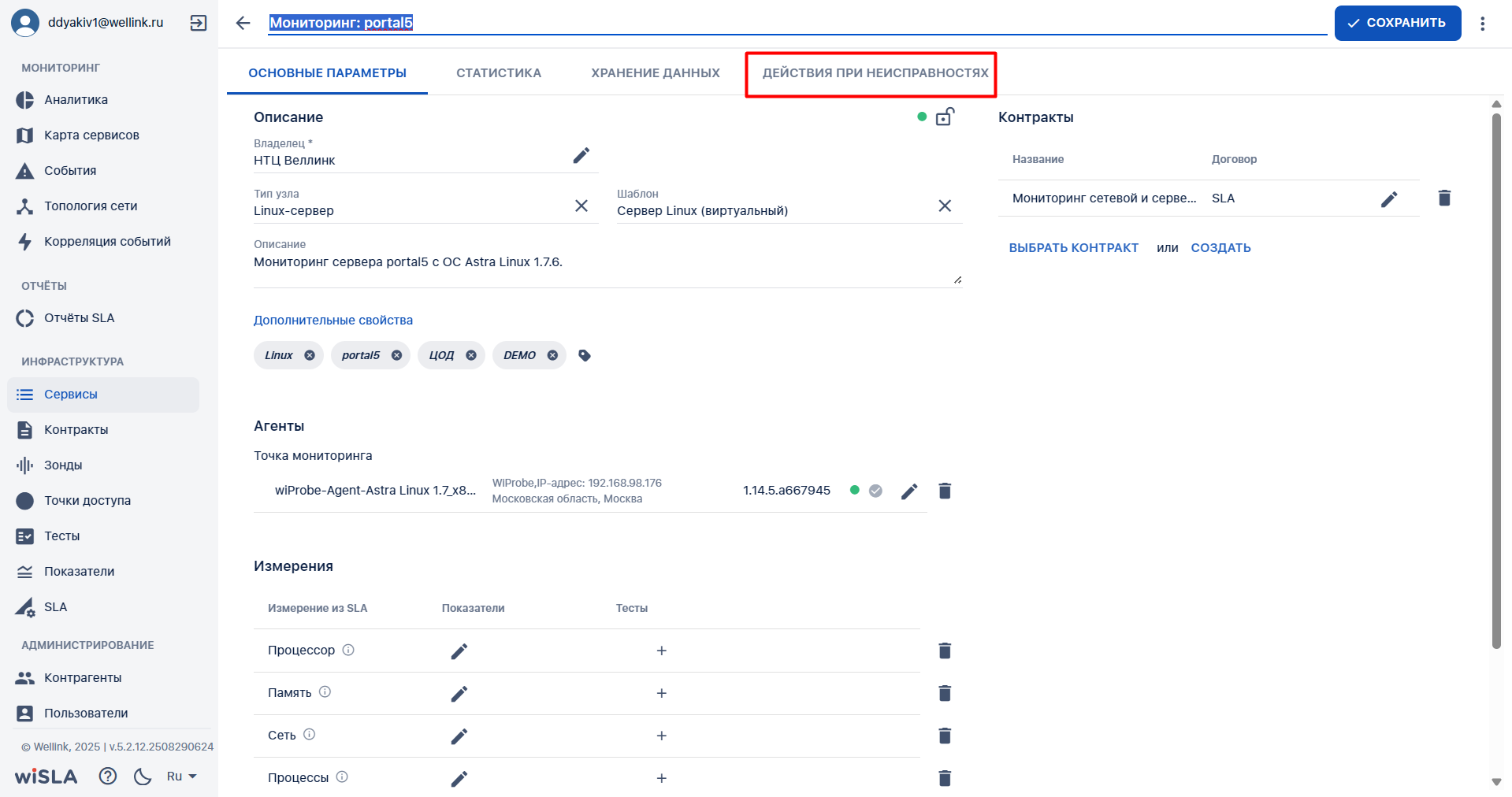The width and height of the screenshot is (1512, 797).
Task: Open Контракты in the sidebar
Action: coord(103,430)
